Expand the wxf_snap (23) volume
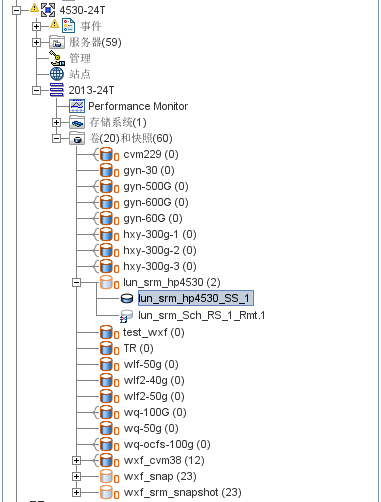This screenshot has width=381, height=502. pos(76,476)
